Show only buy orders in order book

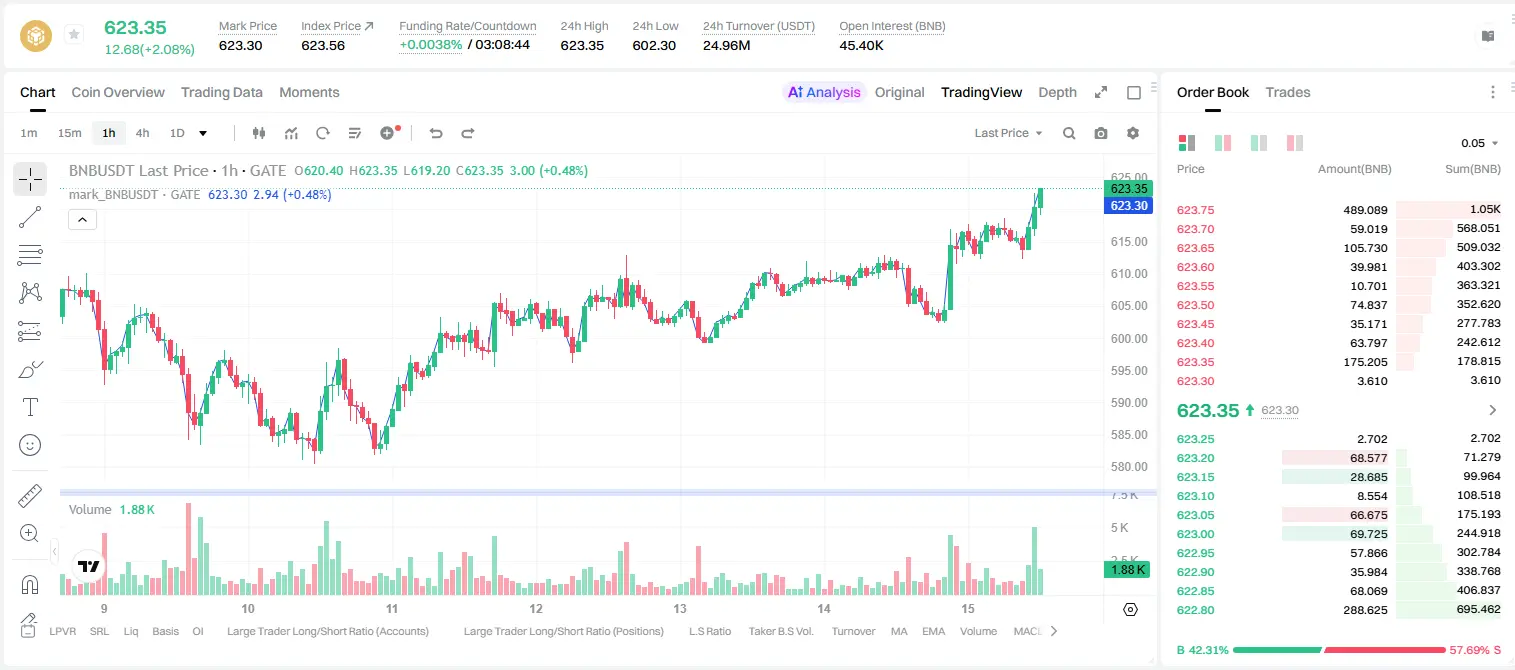coord(1259,143)
